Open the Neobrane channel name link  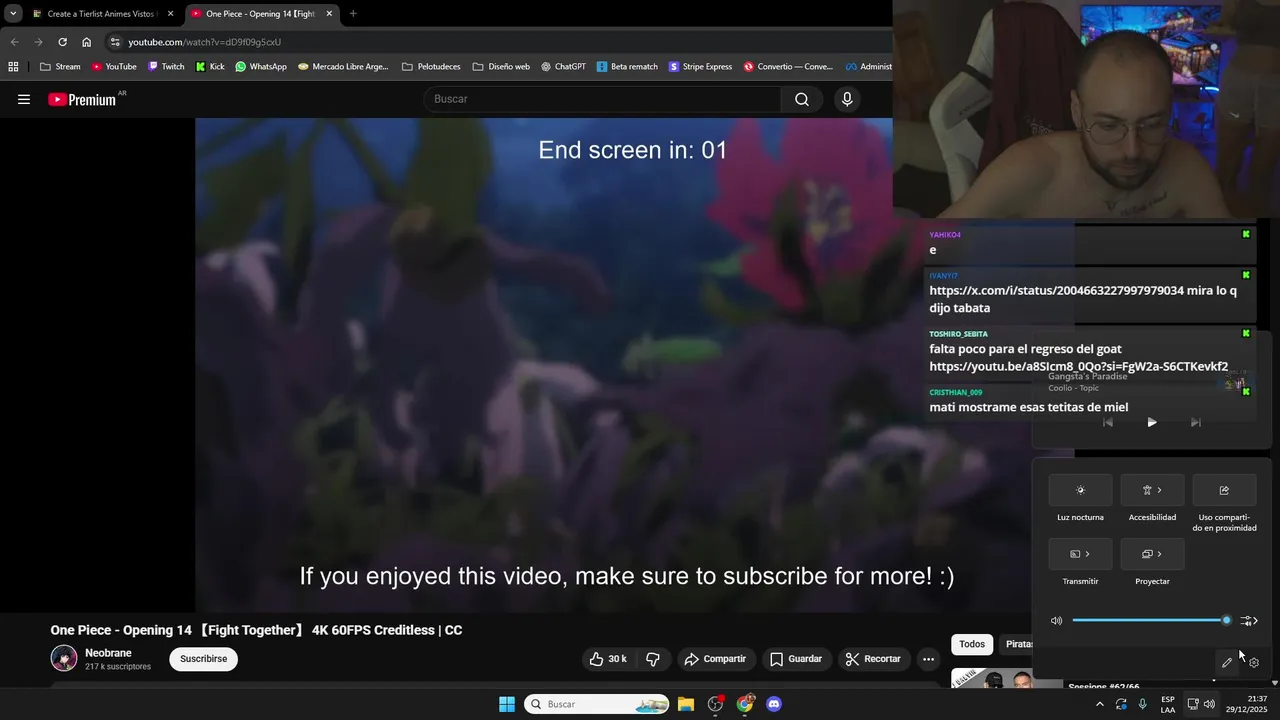coord(108,653)
